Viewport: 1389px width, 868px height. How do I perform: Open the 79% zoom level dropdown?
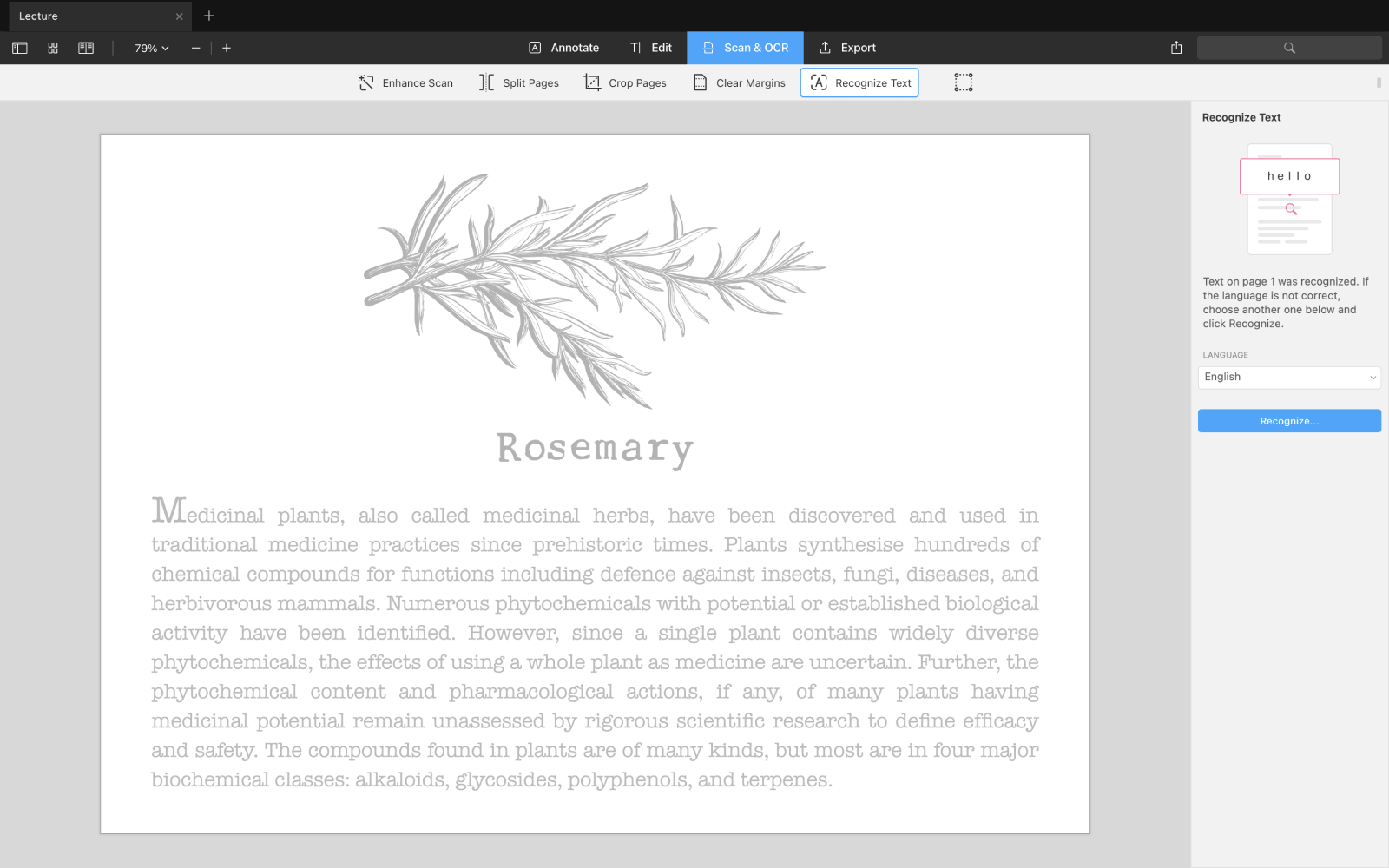[x=152, y=49]
